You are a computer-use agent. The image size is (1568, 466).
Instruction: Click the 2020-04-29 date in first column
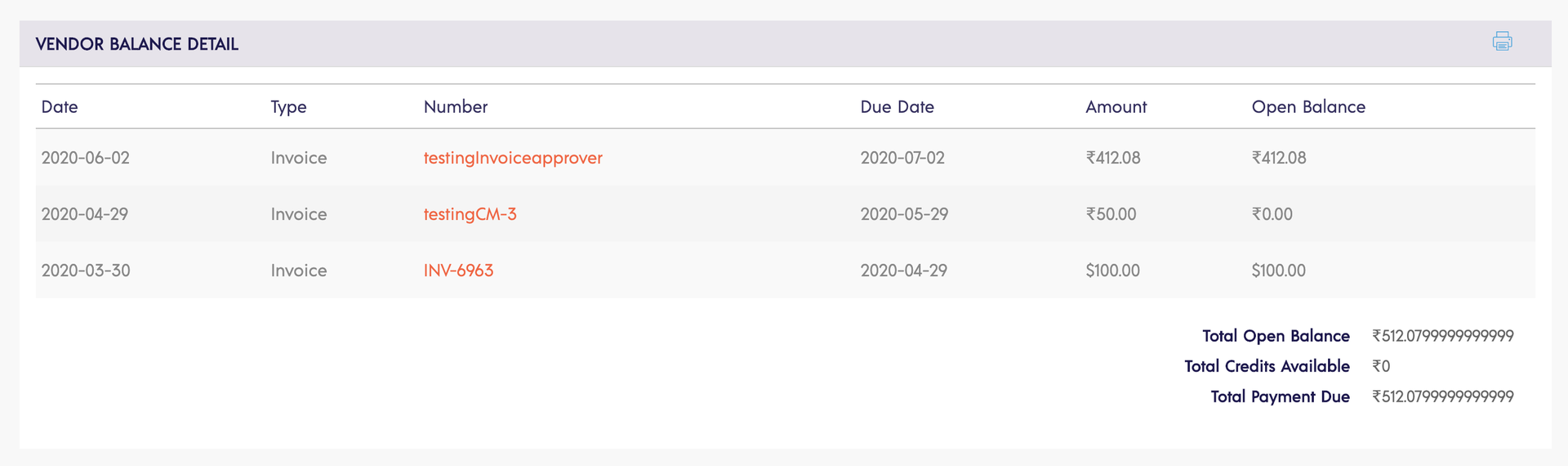coord(85,214)
